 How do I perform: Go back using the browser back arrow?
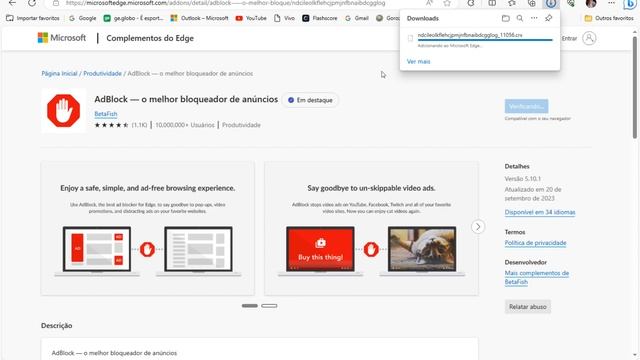[x=13, y=3]
